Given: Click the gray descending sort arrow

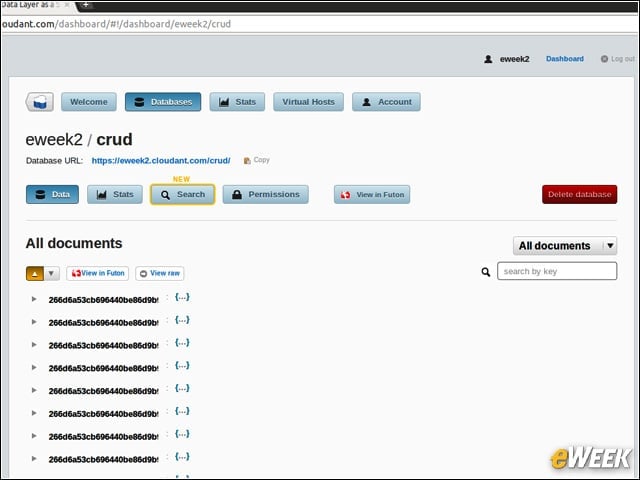Looking at the screenshot, I should point(51,273).
